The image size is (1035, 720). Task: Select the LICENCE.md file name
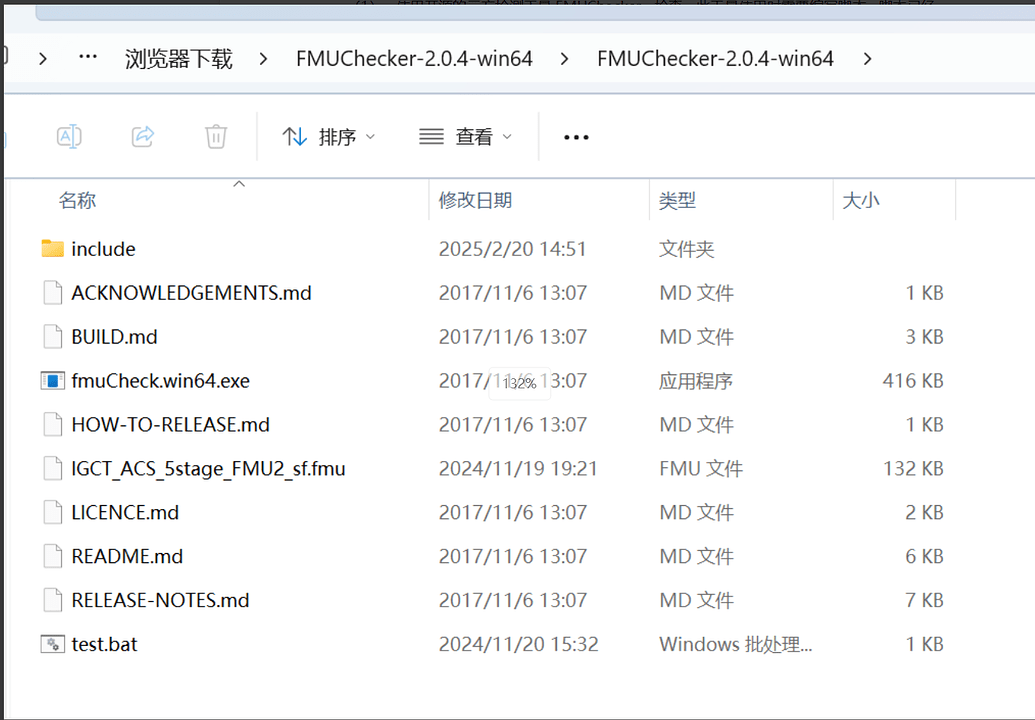pos(125,513)
